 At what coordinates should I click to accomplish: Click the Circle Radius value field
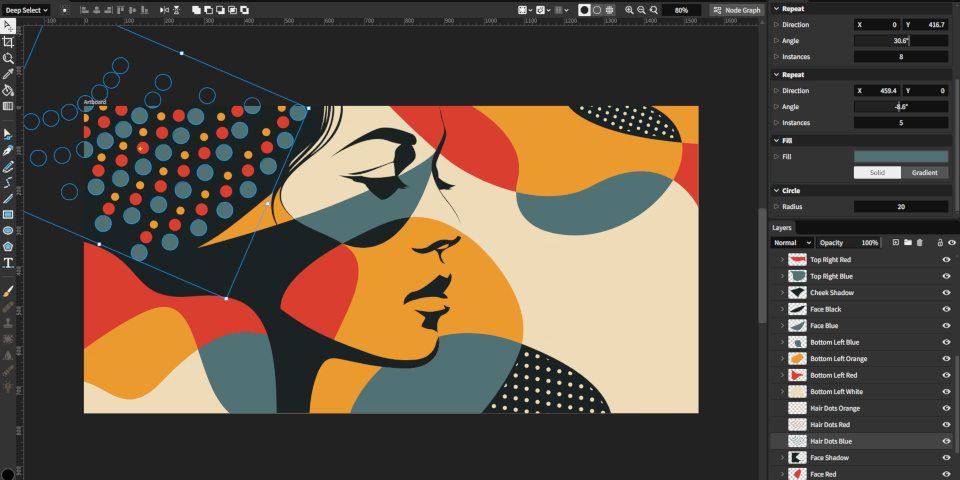coord(901,207)
